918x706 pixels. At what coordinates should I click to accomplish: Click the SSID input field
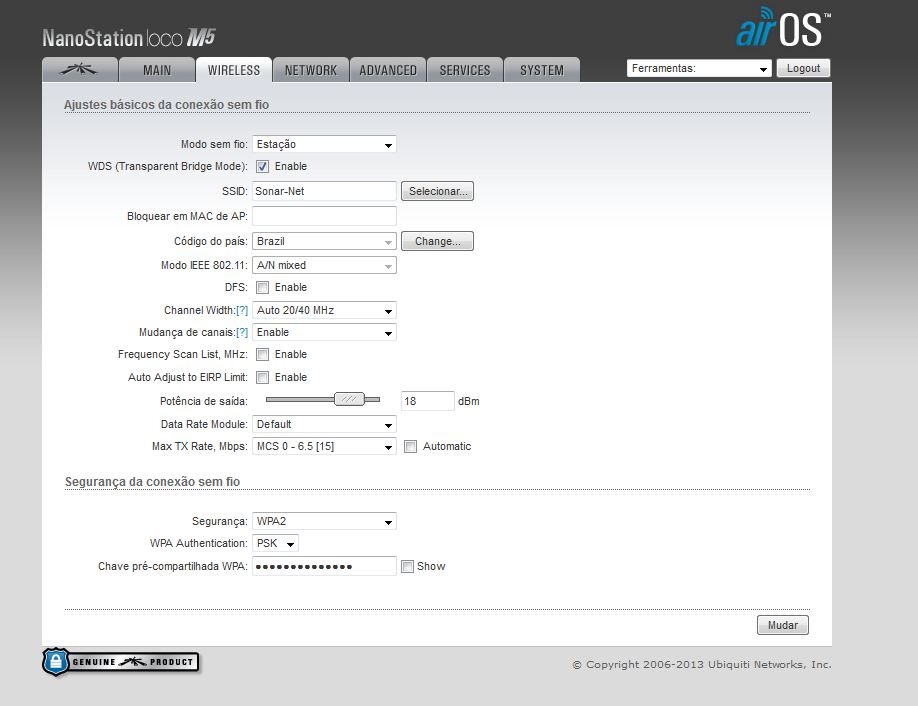(324, 191)
